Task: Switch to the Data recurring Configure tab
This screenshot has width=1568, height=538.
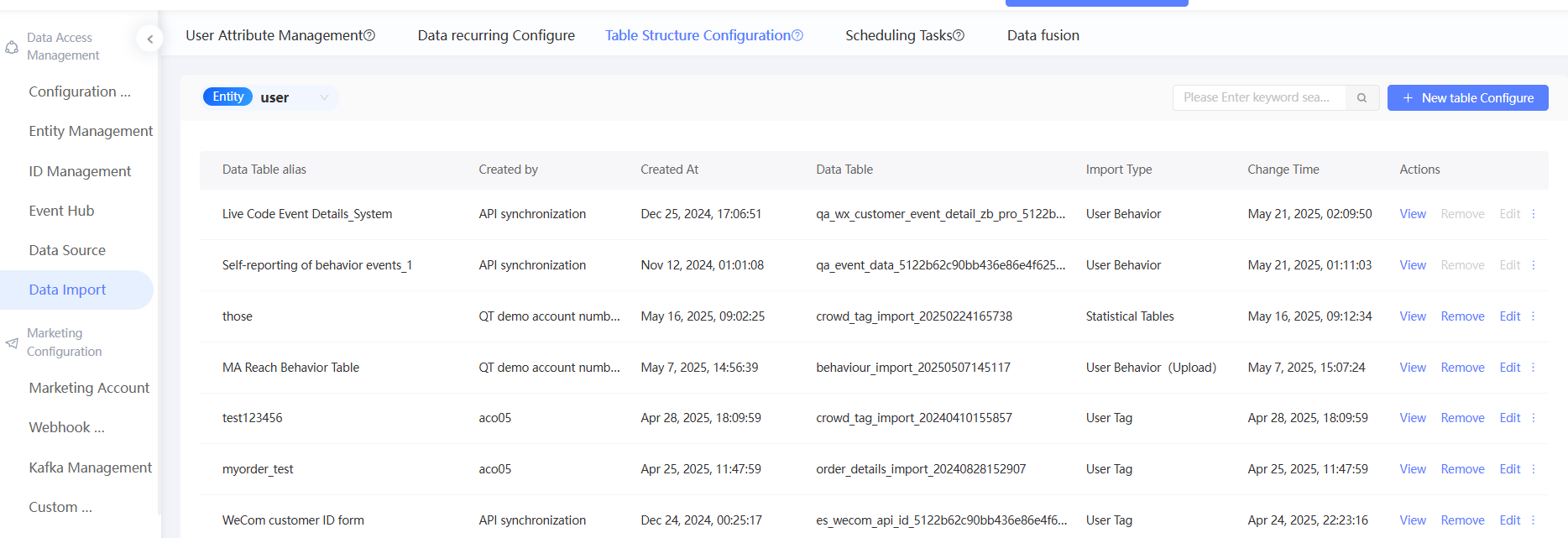Action: coord(496,35)
